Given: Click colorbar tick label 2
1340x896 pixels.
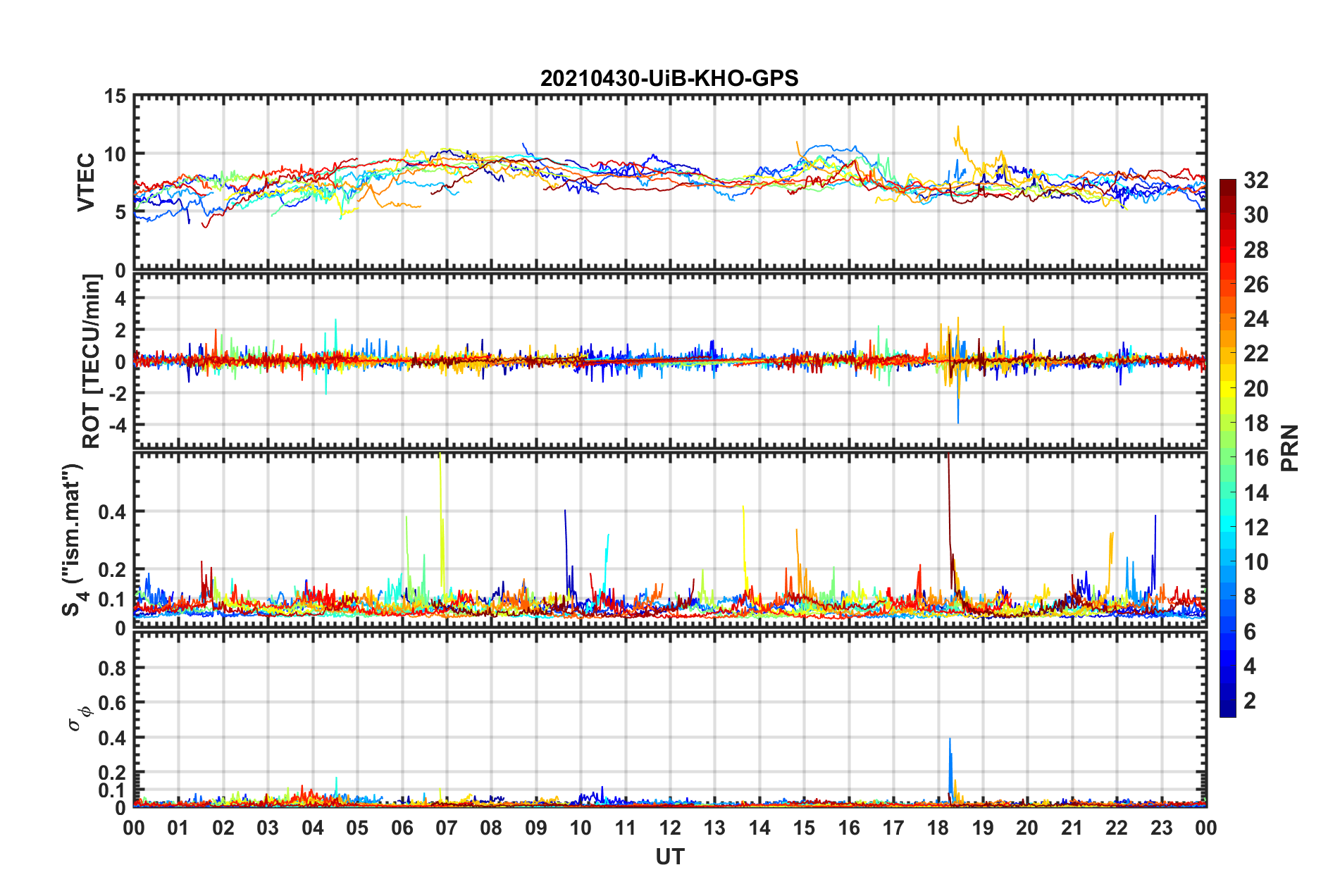Looking at the screenshot, I should [1250, 700].
